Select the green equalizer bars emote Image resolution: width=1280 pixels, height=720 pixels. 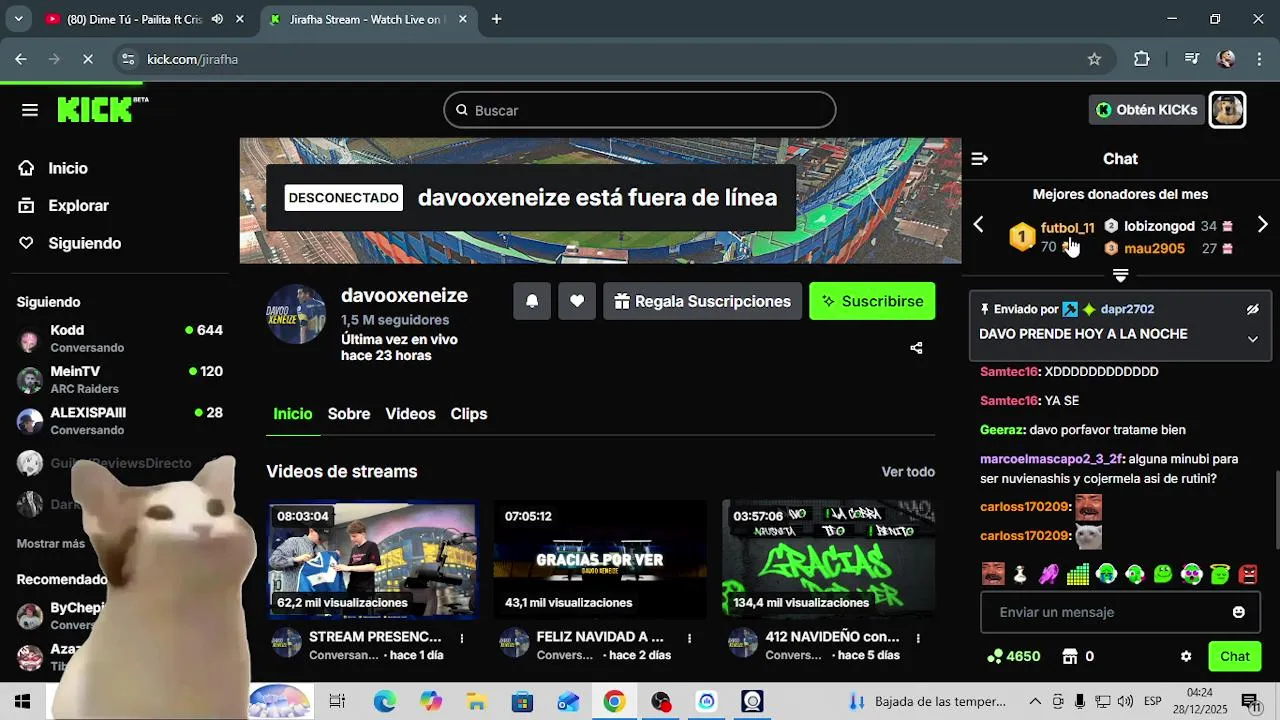tap(1077, 574)
